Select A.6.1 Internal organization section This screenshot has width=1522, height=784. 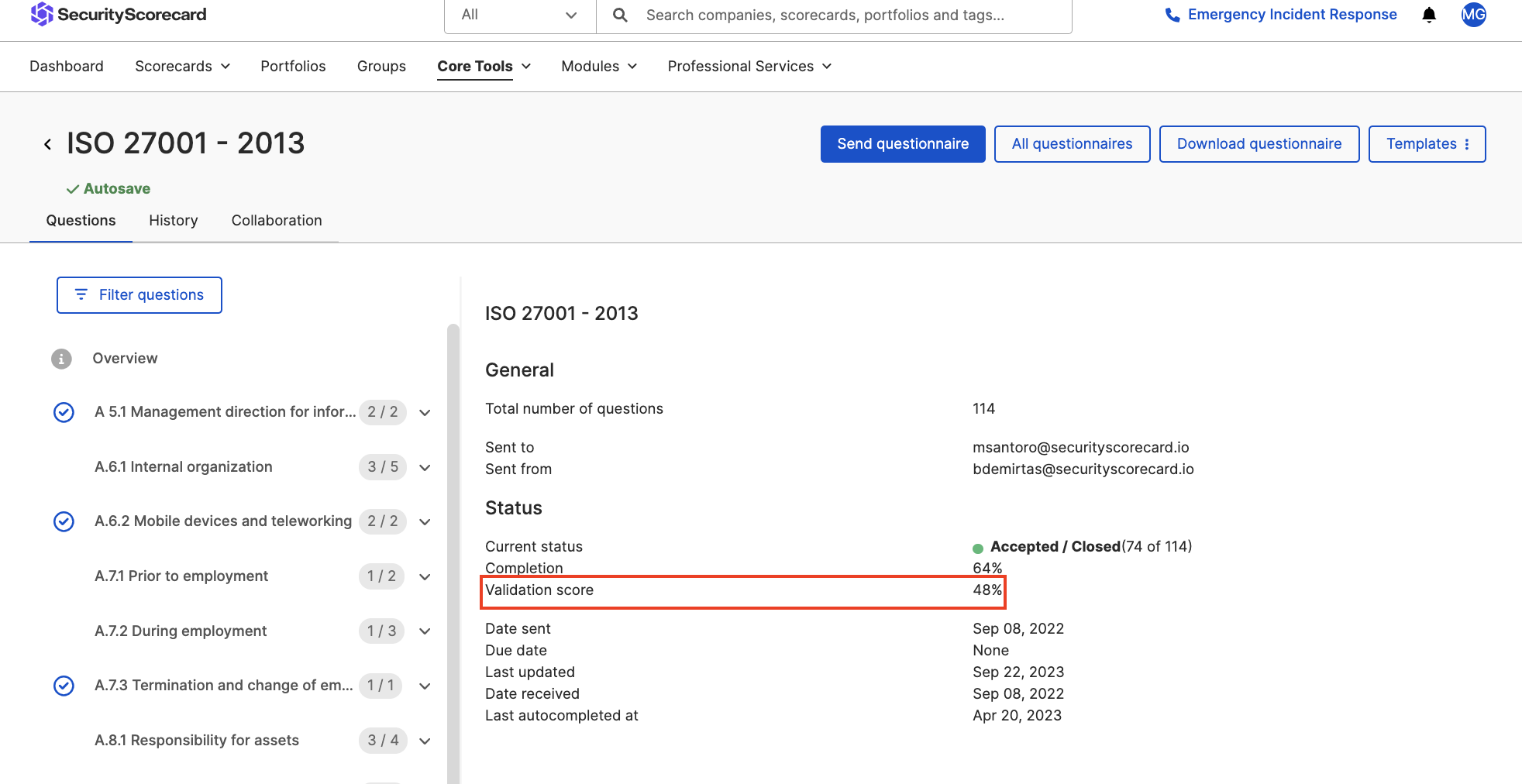(184, 467)
